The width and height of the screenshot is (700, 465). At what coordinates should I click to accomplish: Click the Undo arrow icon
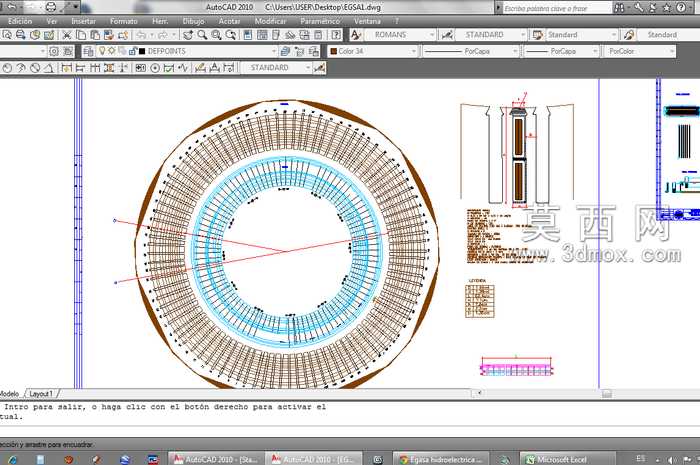tap(141, 35)
